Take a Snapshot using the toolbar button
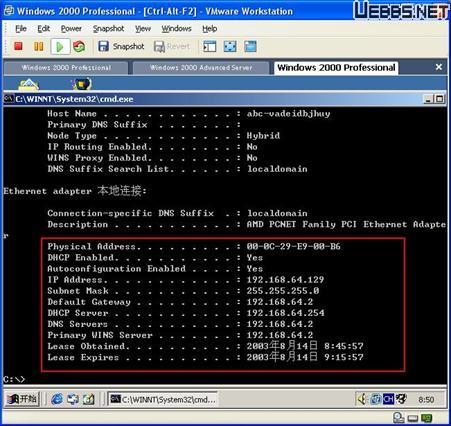Screen dimensions: 451x426 121,46
